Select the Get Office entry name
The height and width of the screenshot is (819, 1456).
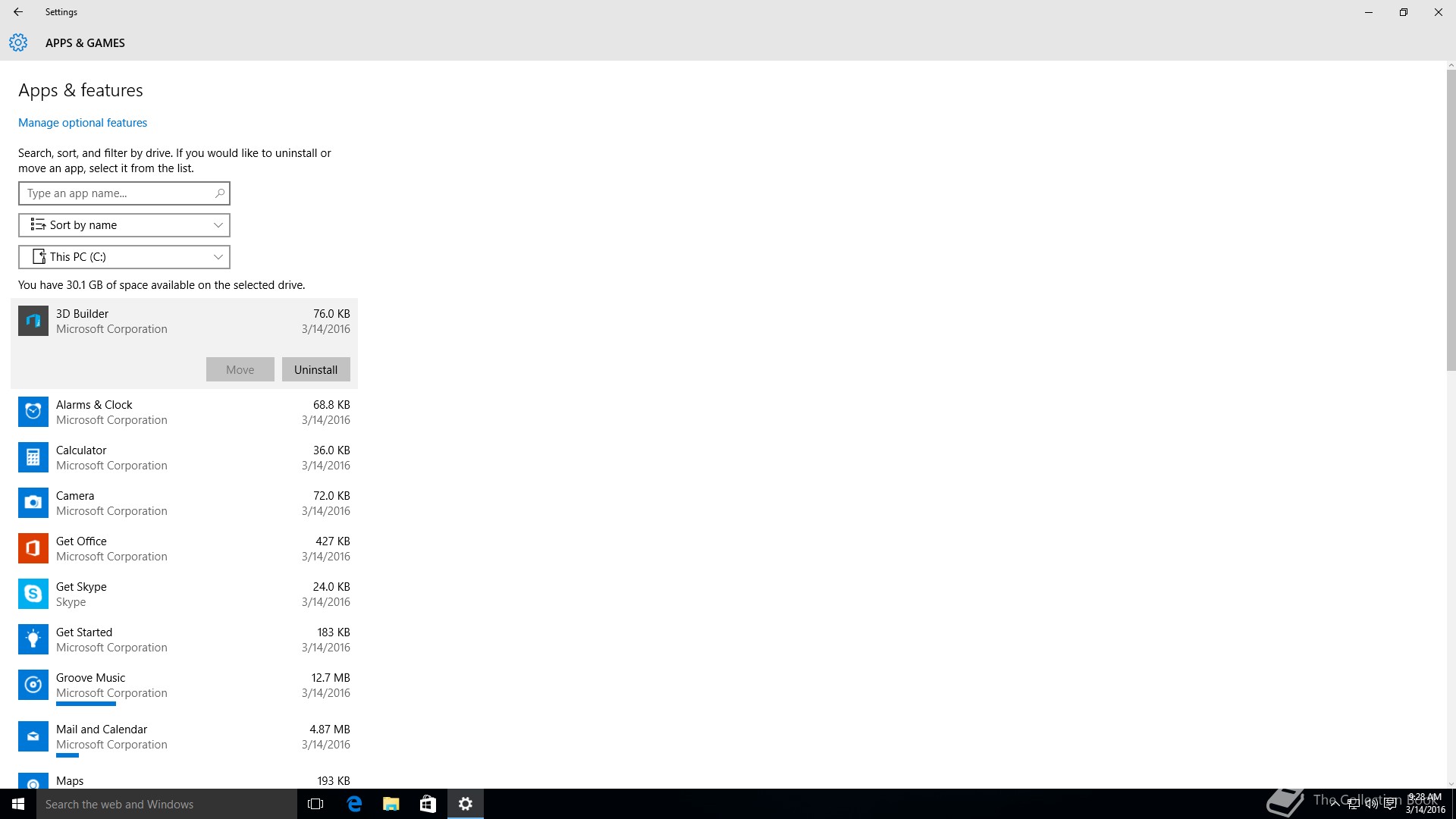(81, 541)
